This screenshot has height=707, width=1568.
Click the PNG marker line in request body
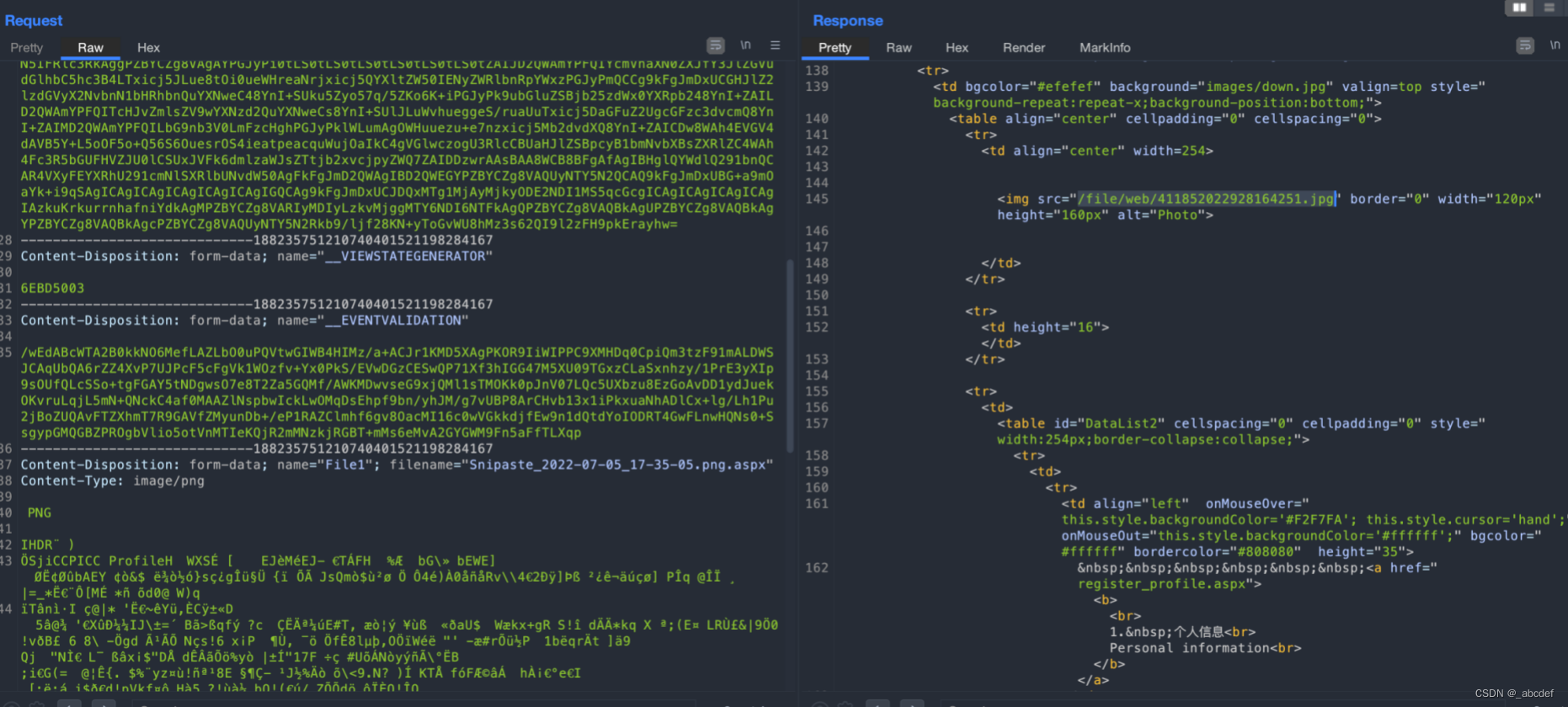(x=39, y=513)
